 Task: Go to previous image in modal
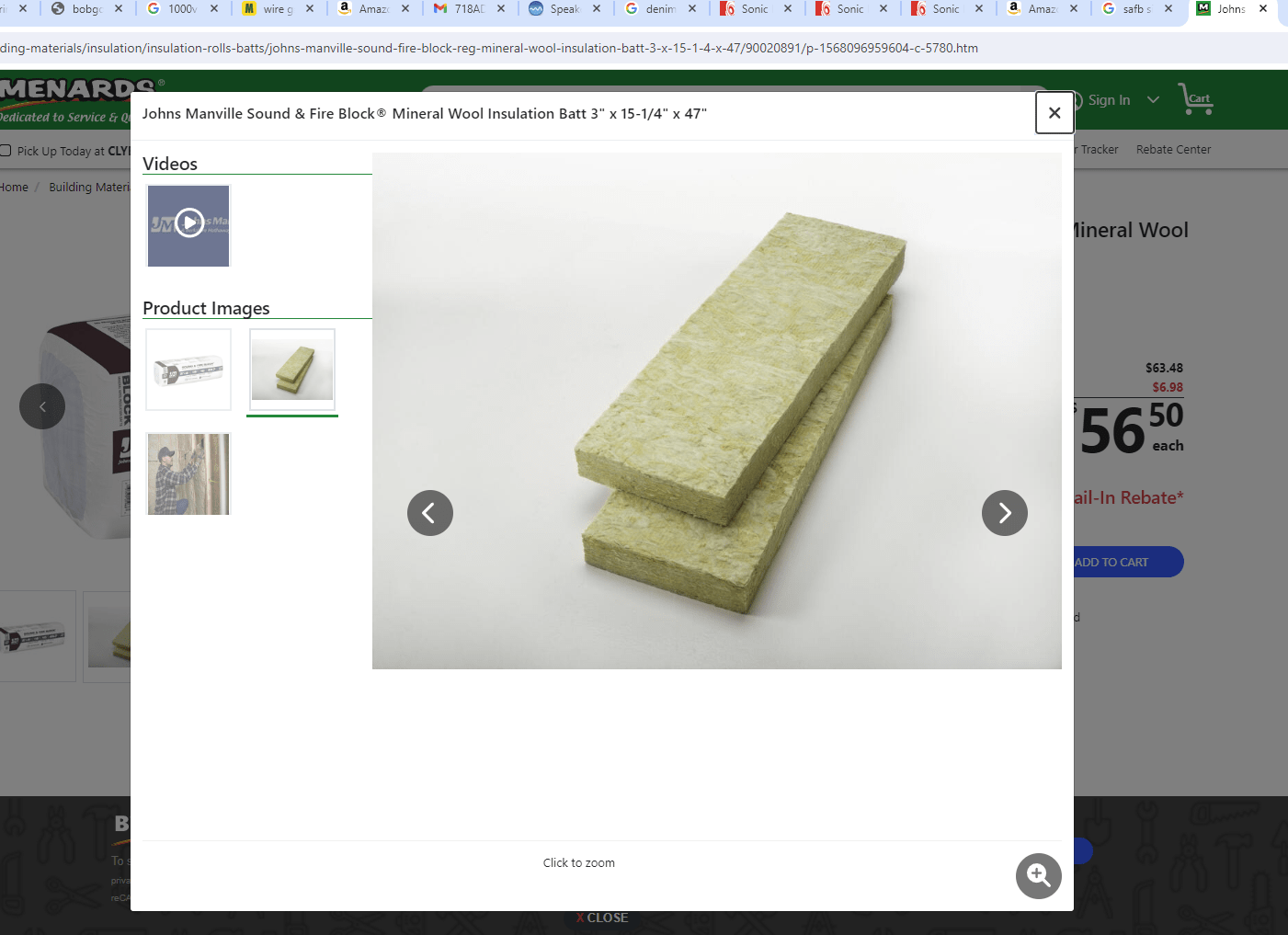(x=430, y=513)
